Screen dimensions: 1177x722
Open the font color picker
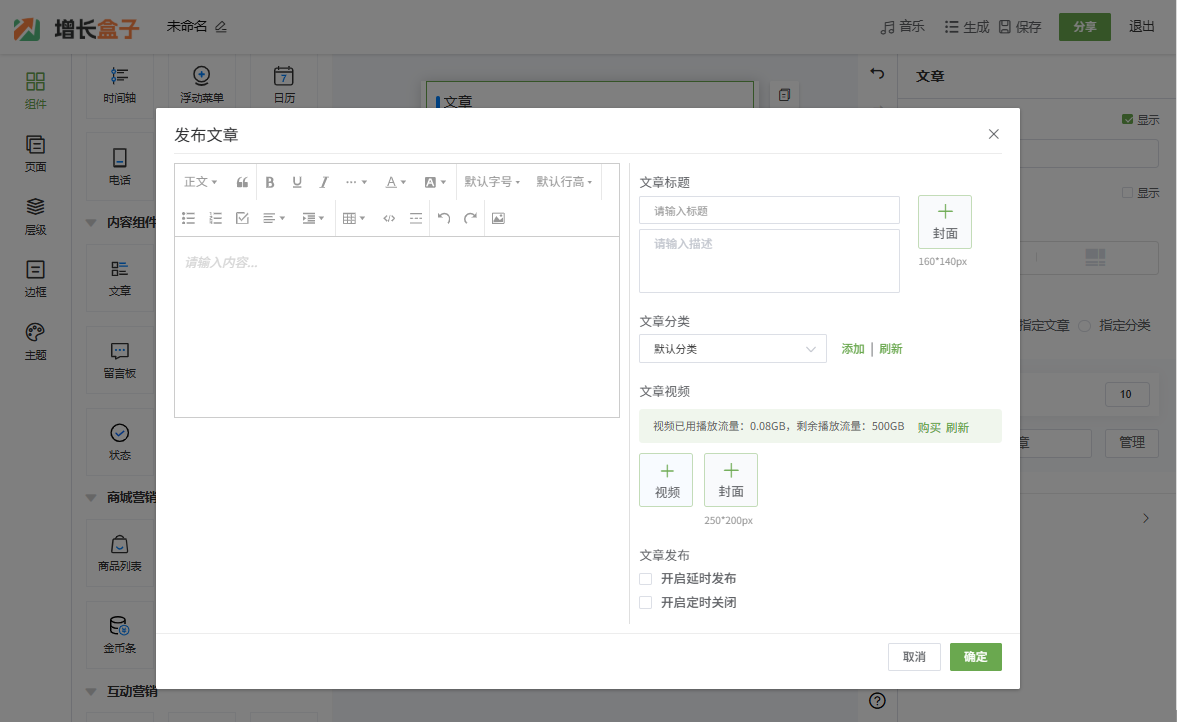396,182
